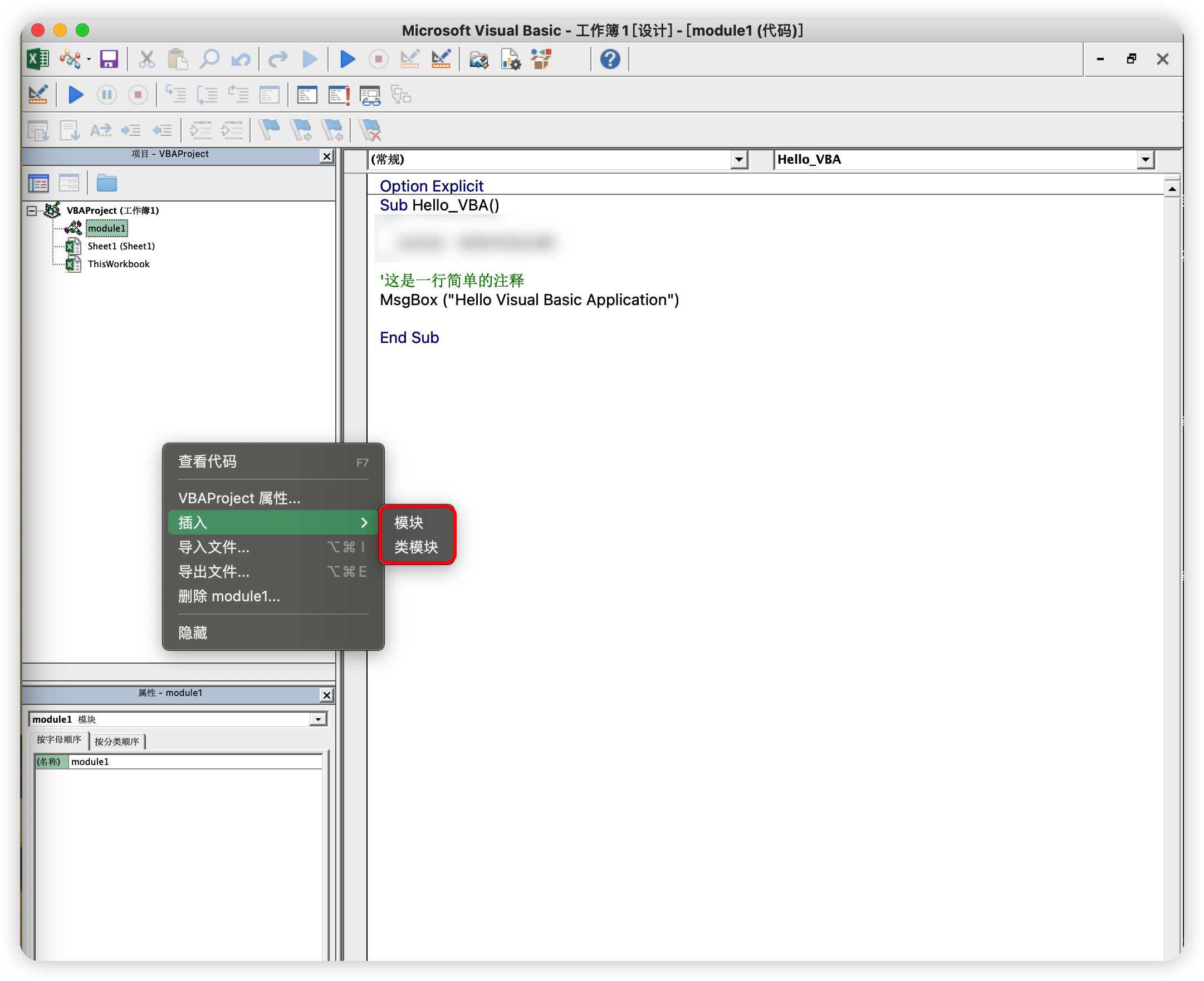Collapse the VBAProject (工作簿1) tree node
Viewport: 1204px width, 981px height.
click(32, 210)
